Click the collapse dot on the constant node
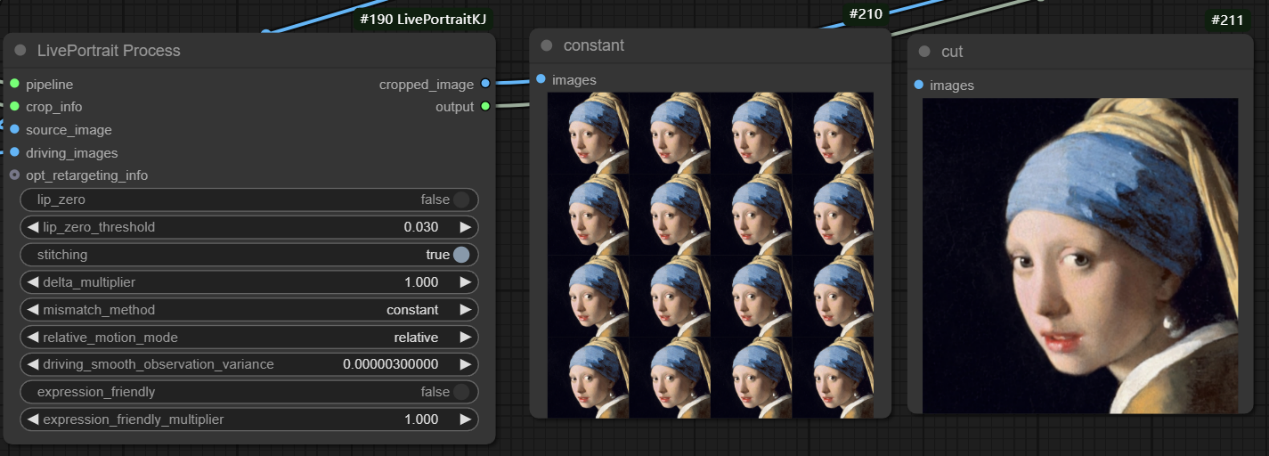This screenshot has height=456, width=1269. 546,45
